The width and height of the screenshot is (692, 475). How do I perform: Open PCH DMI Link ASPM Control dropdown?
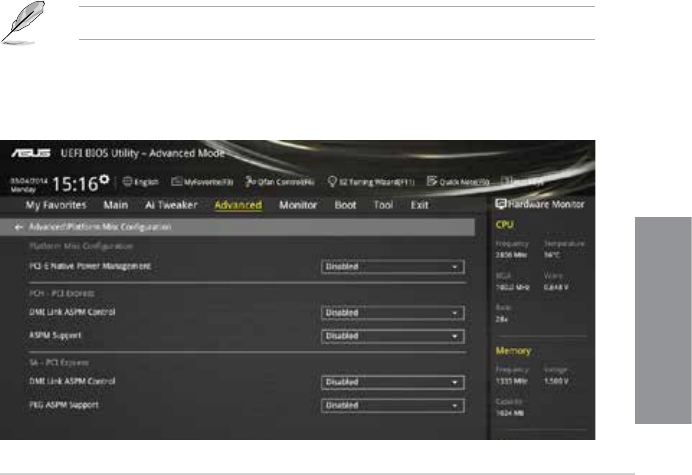pyautogui.click(x=393, y=313)
